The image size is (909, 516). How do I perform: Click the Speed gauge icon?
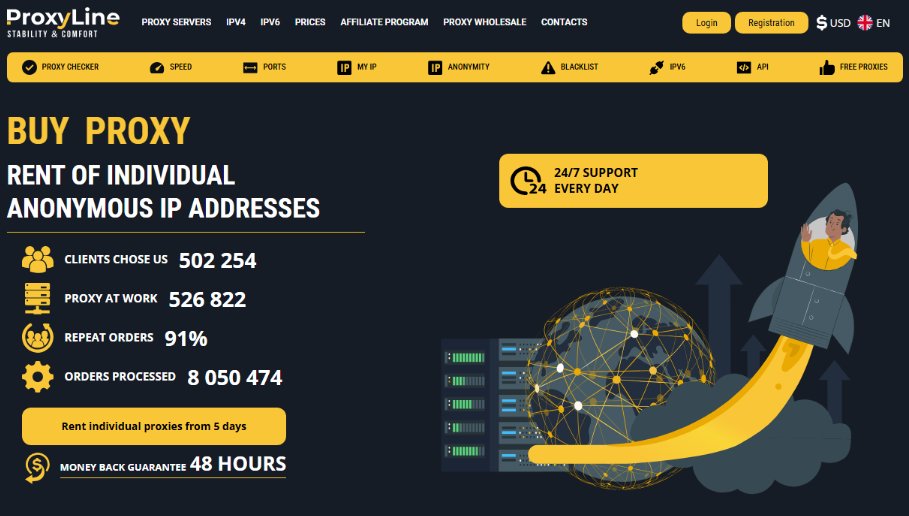pyautogui.click(x=157, y=67)
